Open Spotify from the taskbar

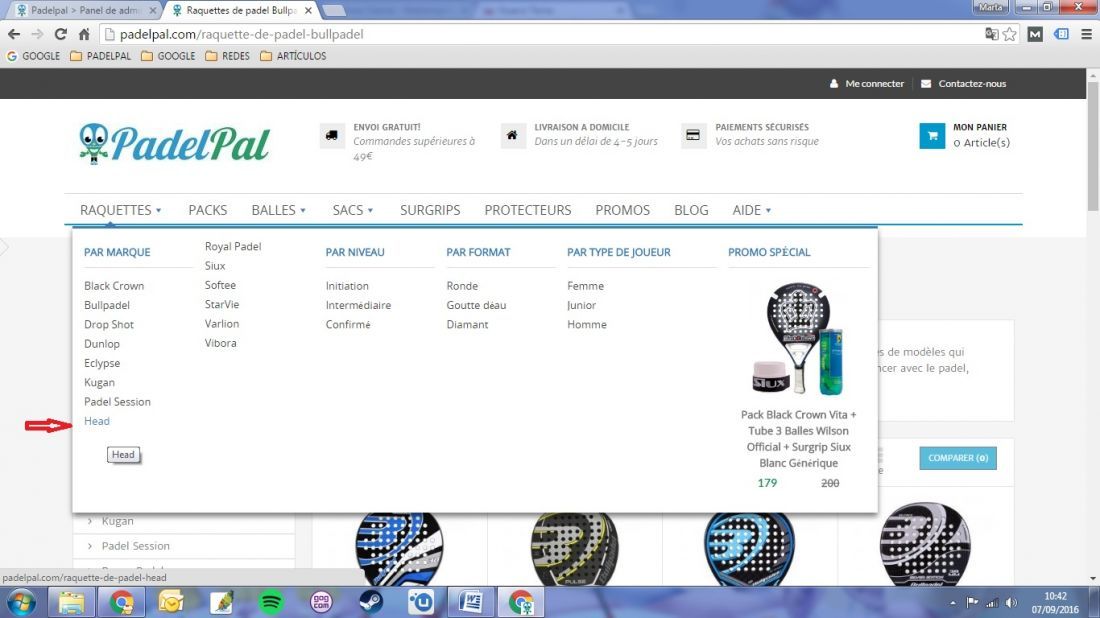pos(271,603)
